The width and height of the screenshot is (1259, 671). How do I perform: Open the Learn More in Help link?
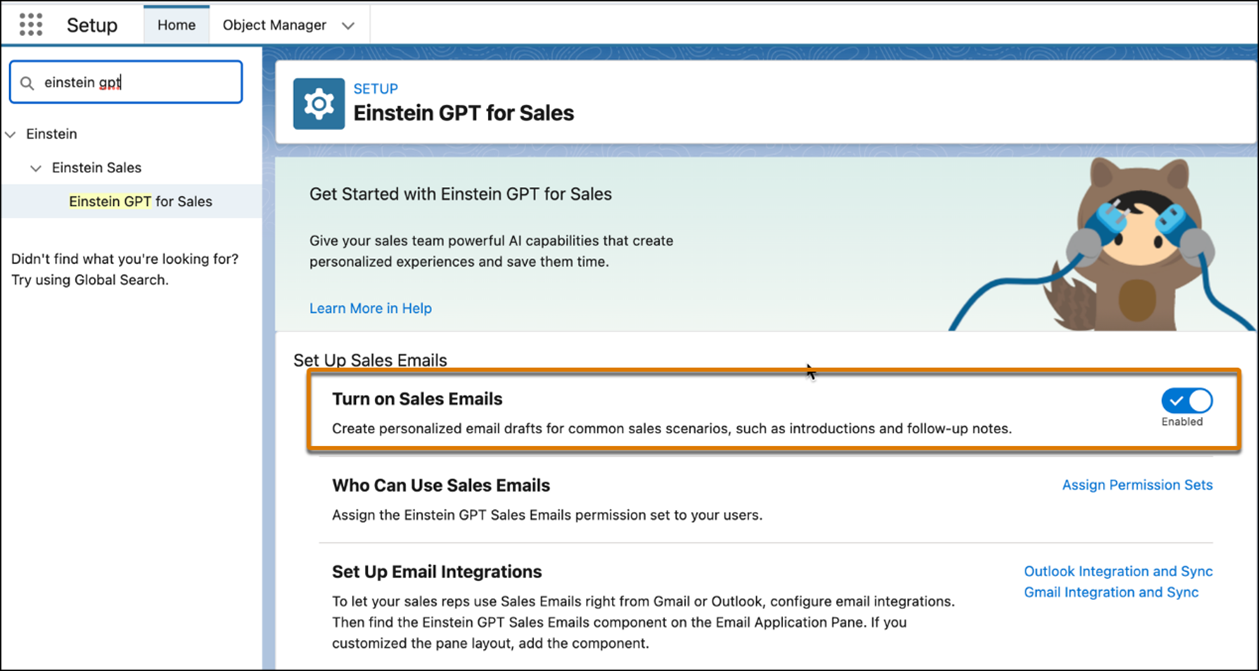pos(370,308)
